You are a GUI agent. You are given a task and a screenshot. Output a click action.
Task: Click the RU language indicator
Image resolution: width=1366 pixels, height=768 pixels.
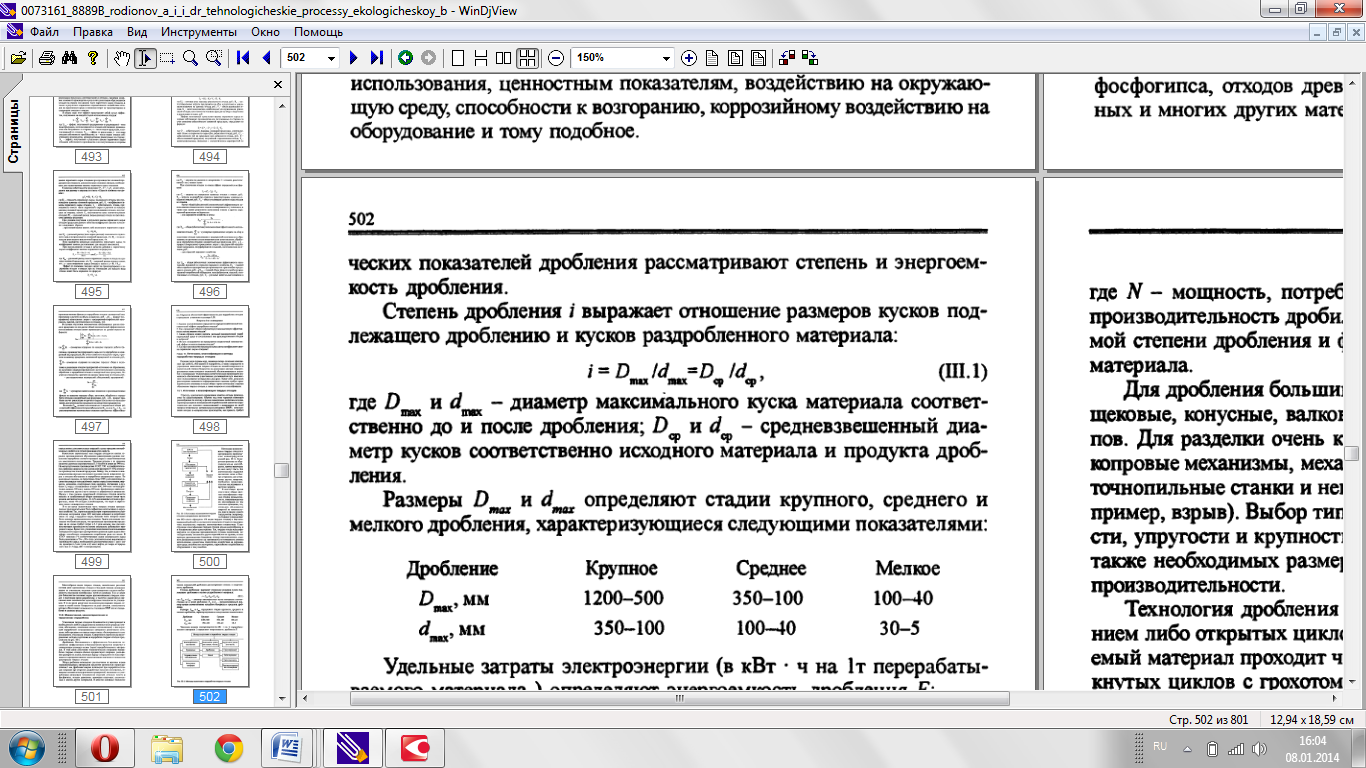coord(1160,747)
